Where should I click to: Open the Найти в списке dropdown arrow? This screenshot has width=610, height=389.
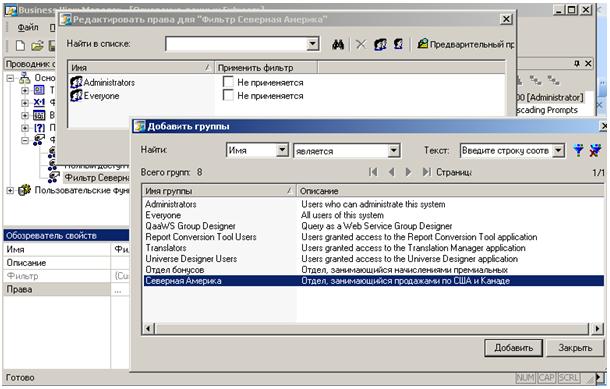tap(312, 44)
